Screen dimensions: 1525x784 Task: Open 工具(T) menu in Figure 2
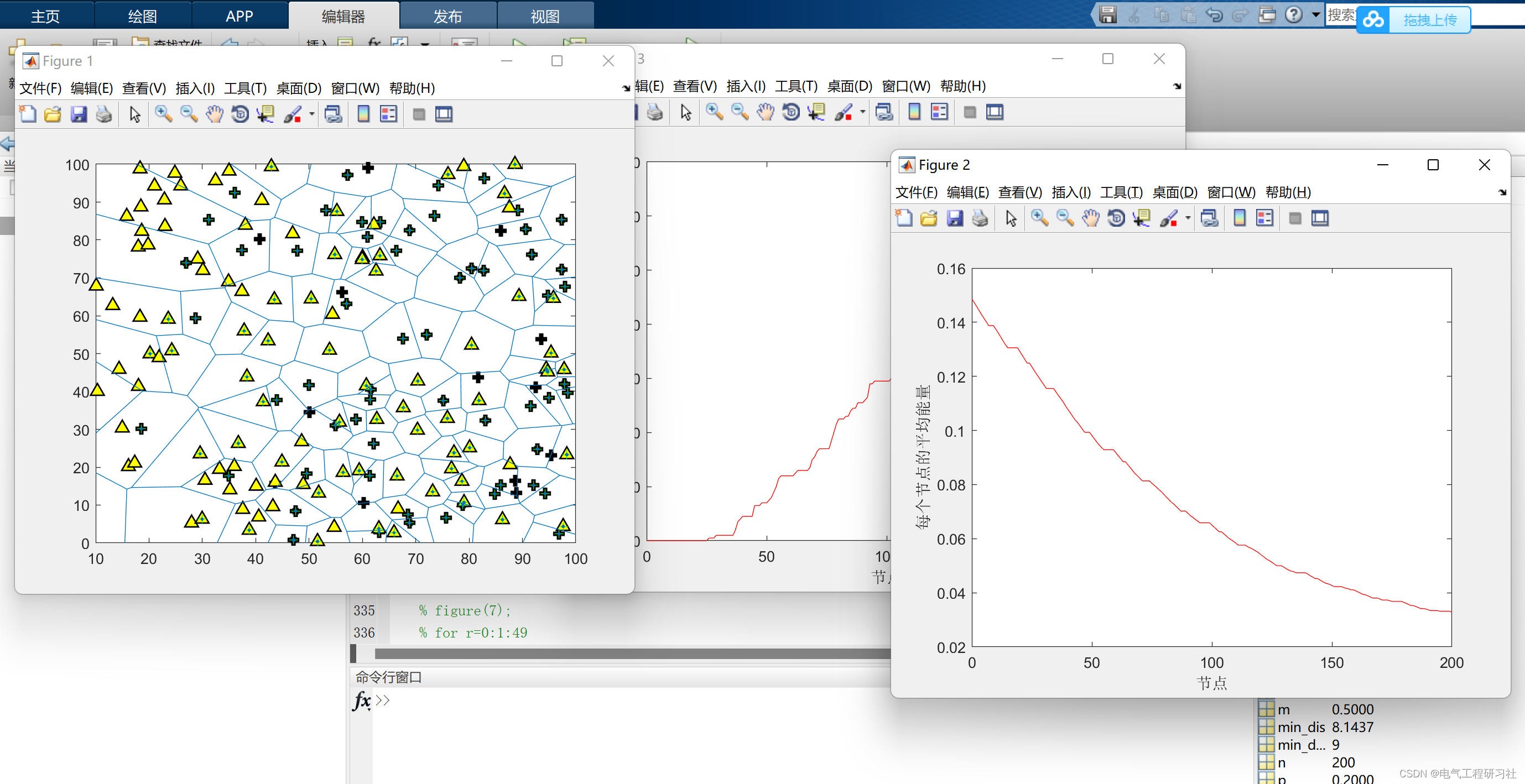pos(1121,192)
